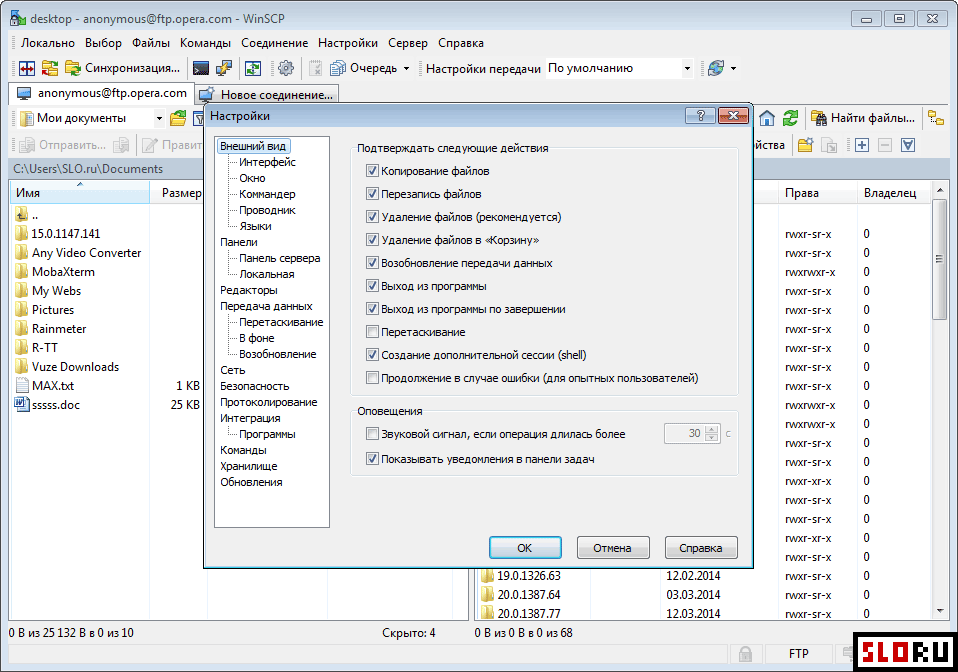958x672 pixels.
Task: Expand the Мои документы drive dropdown
Action: click(x=159, y=118)
